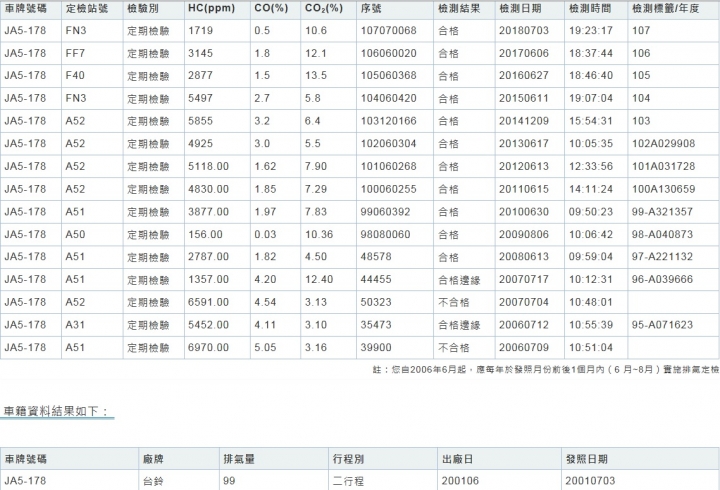
Task: Select label number 96-A039666
Action: coord(662,279)
